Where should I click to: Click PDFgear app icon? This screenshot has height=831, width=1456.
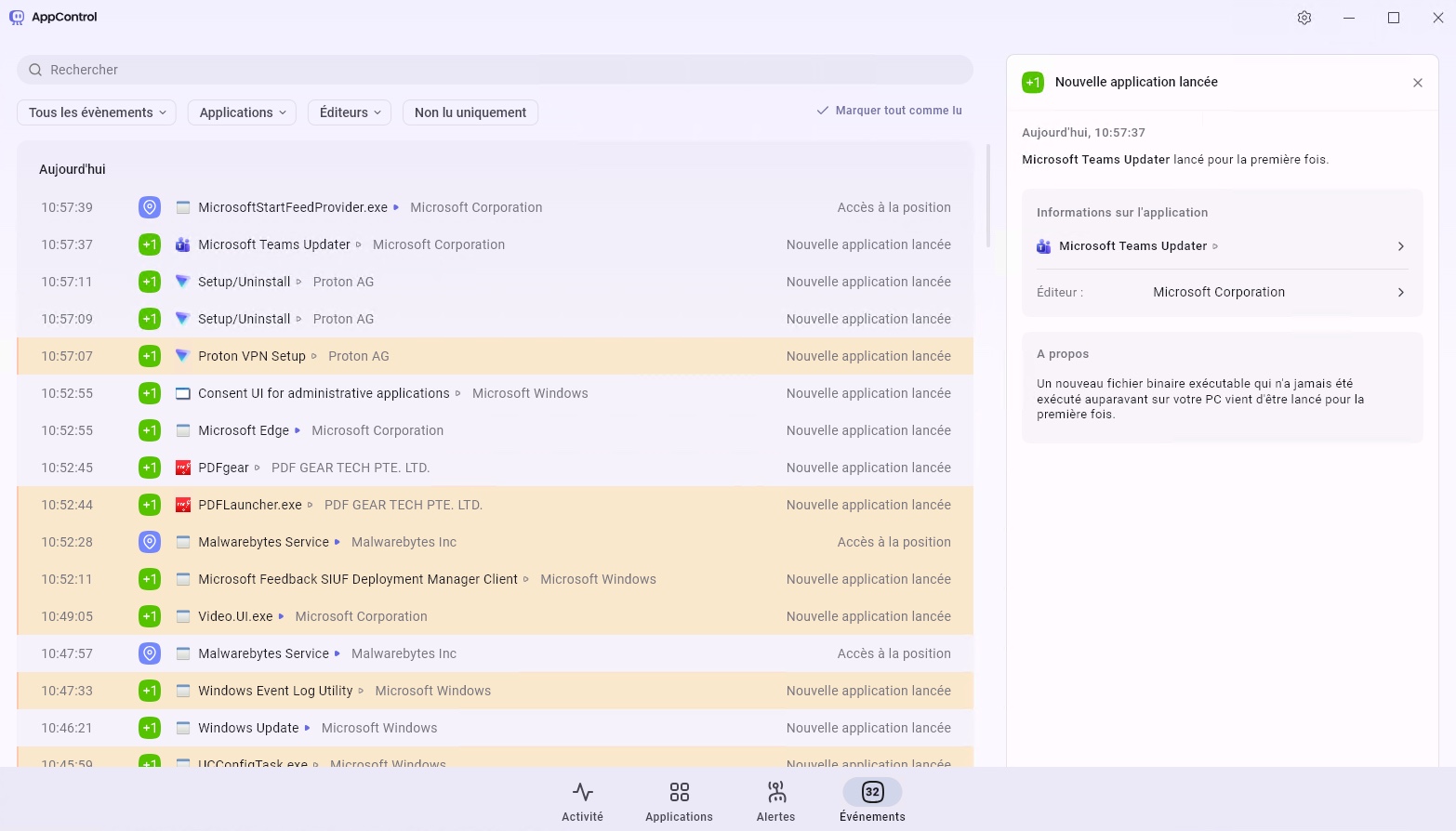(183, 468)
